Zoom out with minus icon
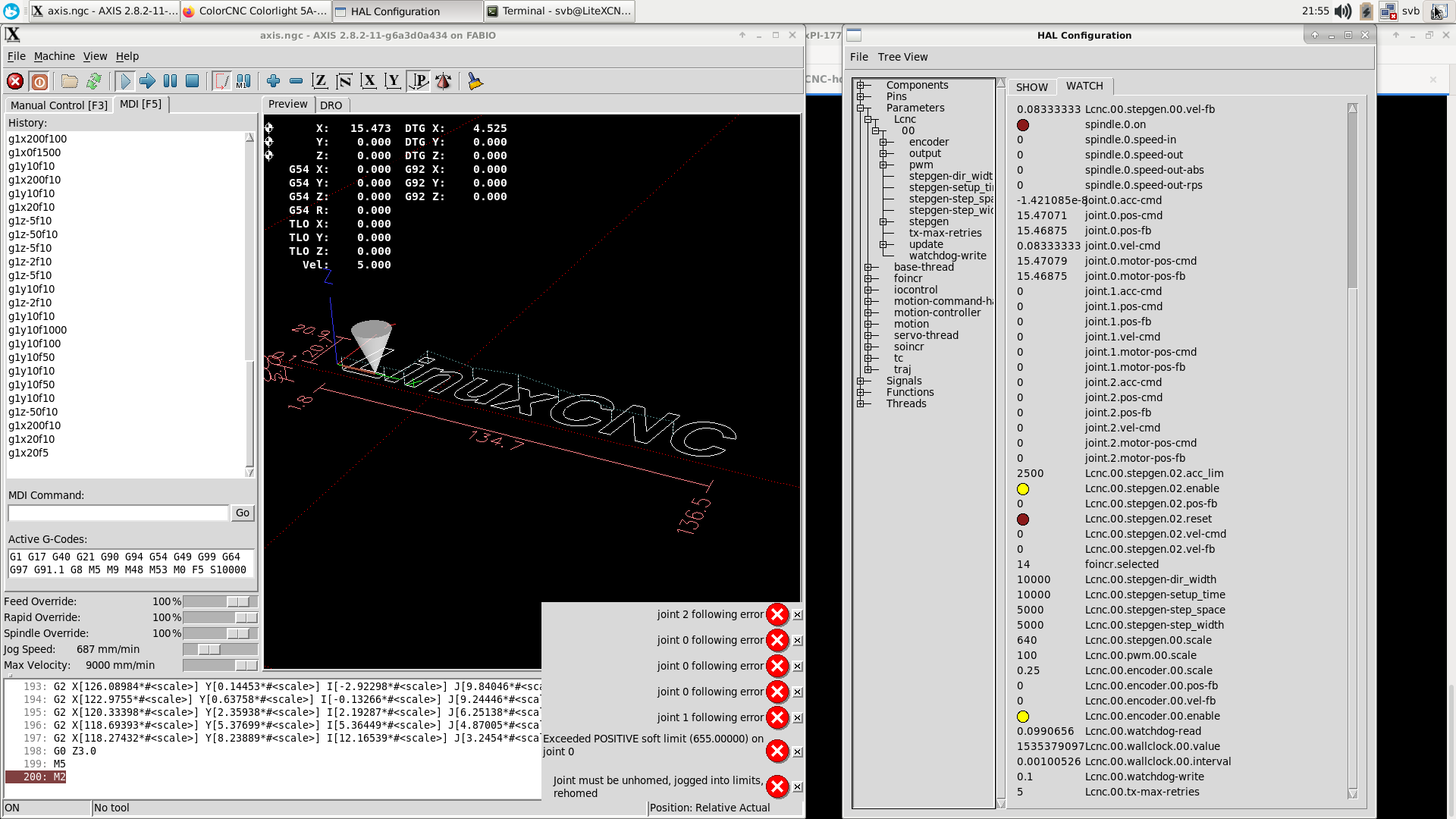 point(297,81)
